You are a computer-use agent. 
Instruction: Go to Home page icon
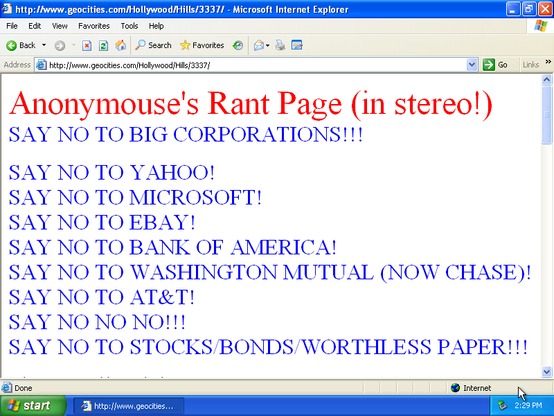tap(120, 45)
